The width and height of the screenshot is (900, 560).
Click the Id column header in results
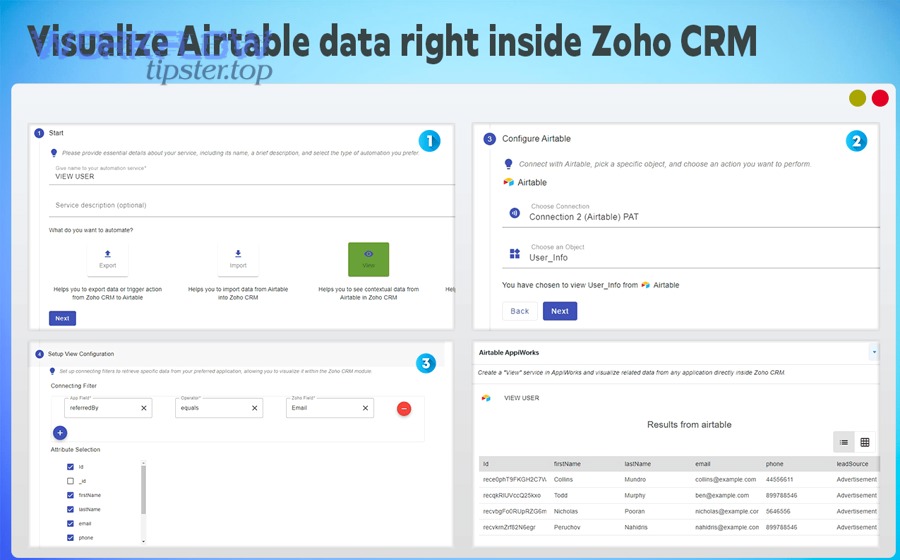click(x=486, y=464)
